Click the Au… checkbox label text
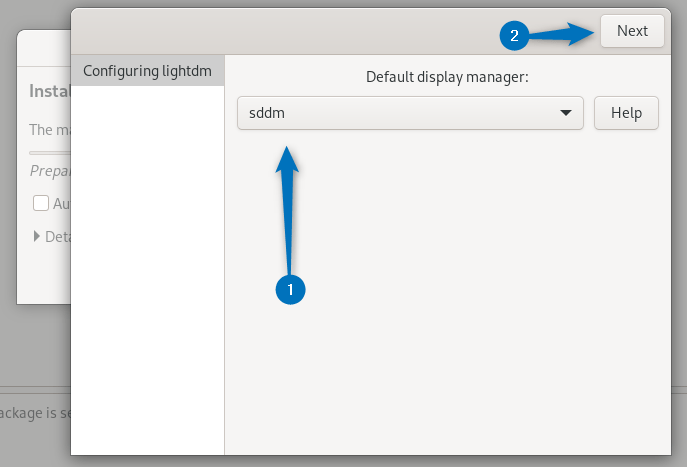 61,203
